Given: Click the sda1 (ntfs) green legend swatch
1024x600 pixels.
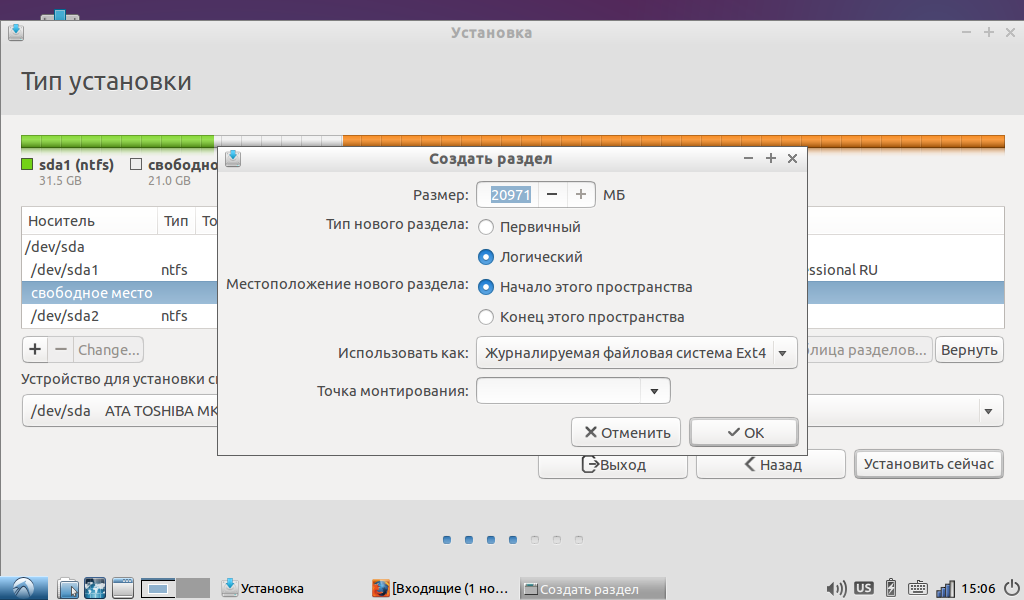Looking at the screenshot, I should pos(27,164).
